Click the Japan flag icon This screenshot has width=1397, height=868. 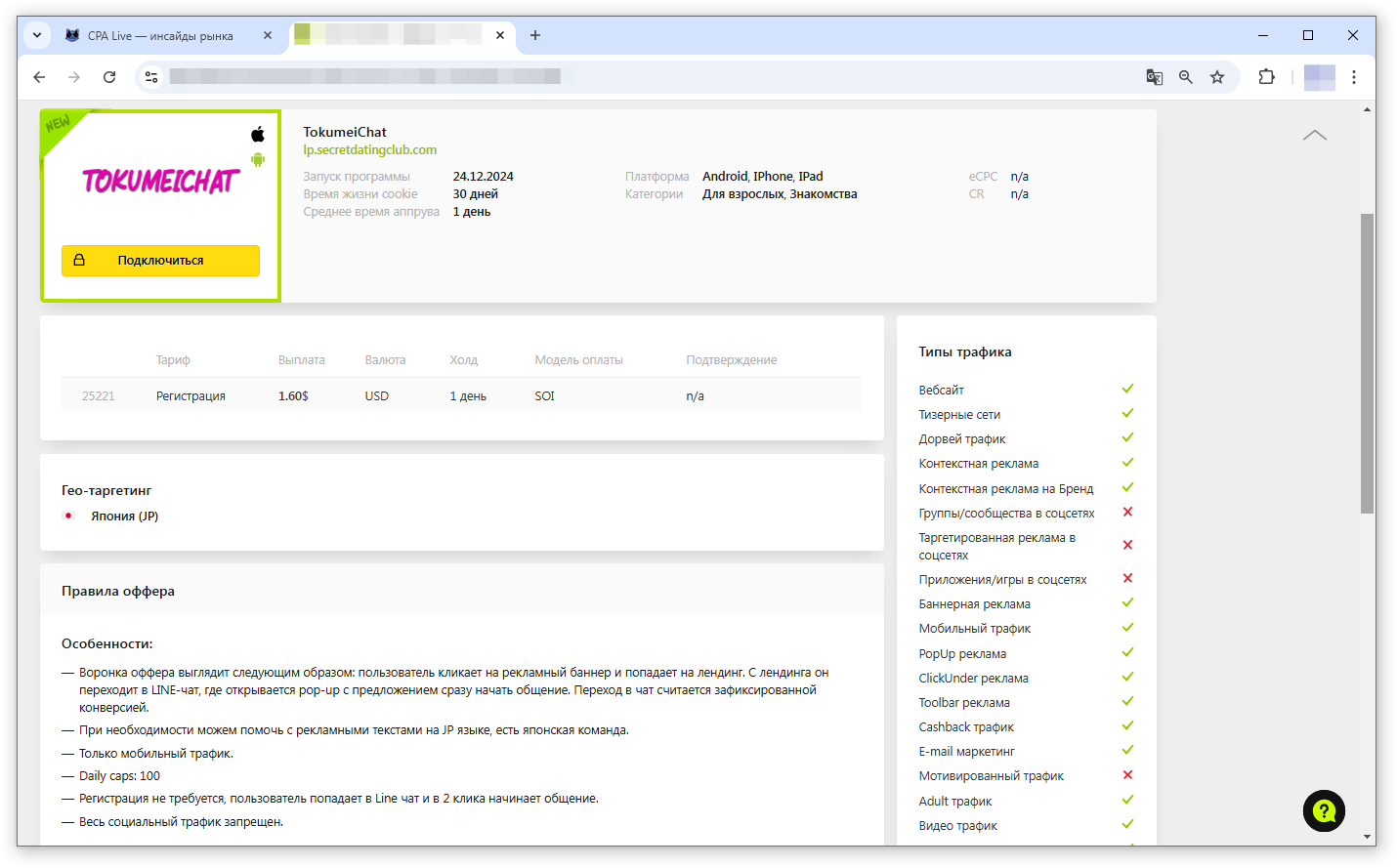point(68,516)
